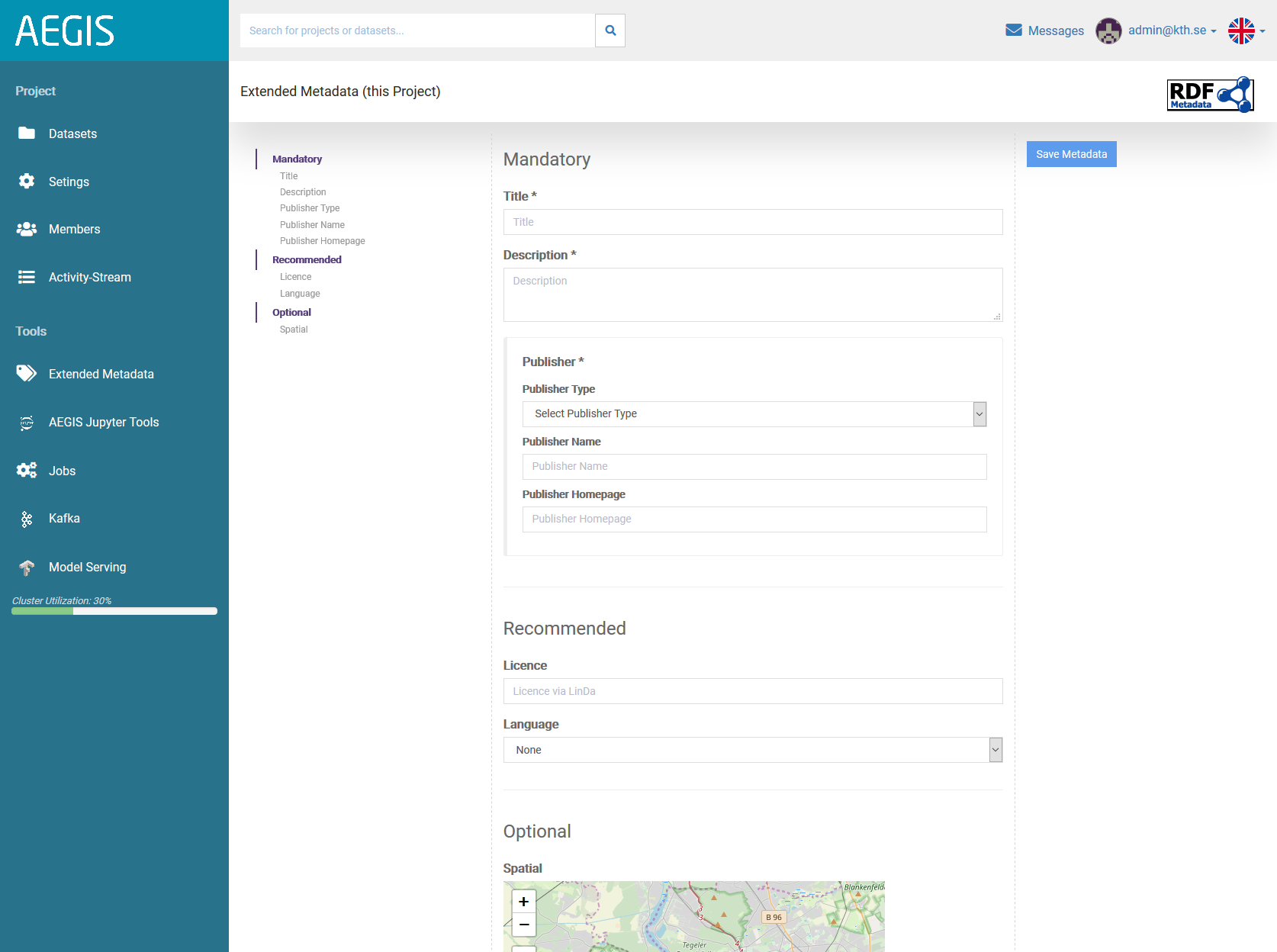Click the Cluster Utilization progress bar

[x=114, y=611]
